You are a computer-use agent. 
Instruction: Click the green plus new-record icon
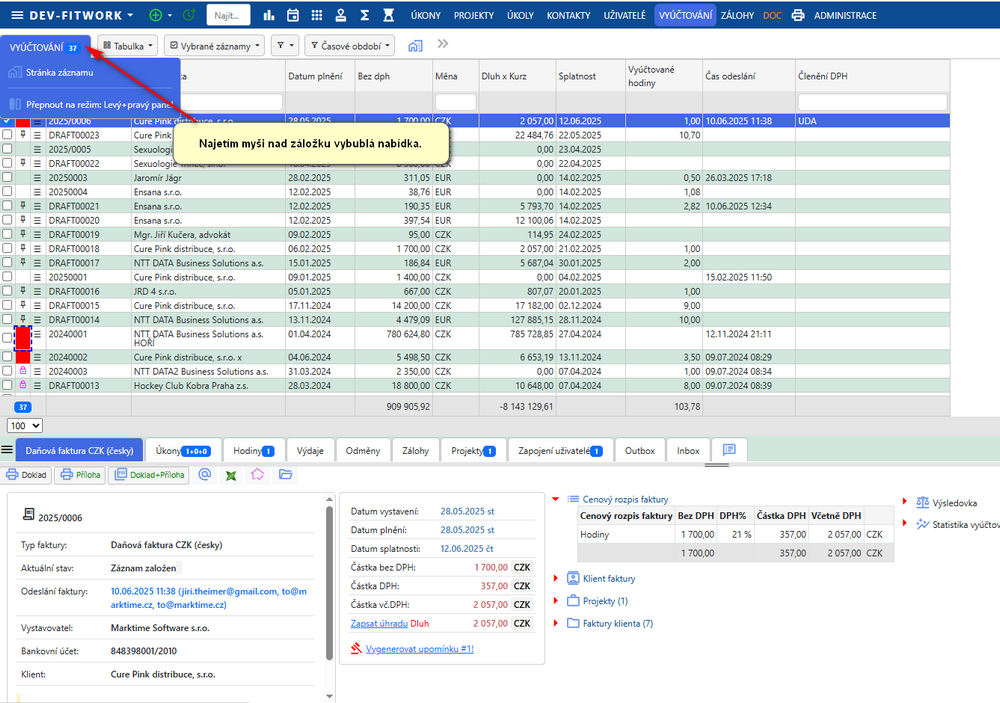155,16
